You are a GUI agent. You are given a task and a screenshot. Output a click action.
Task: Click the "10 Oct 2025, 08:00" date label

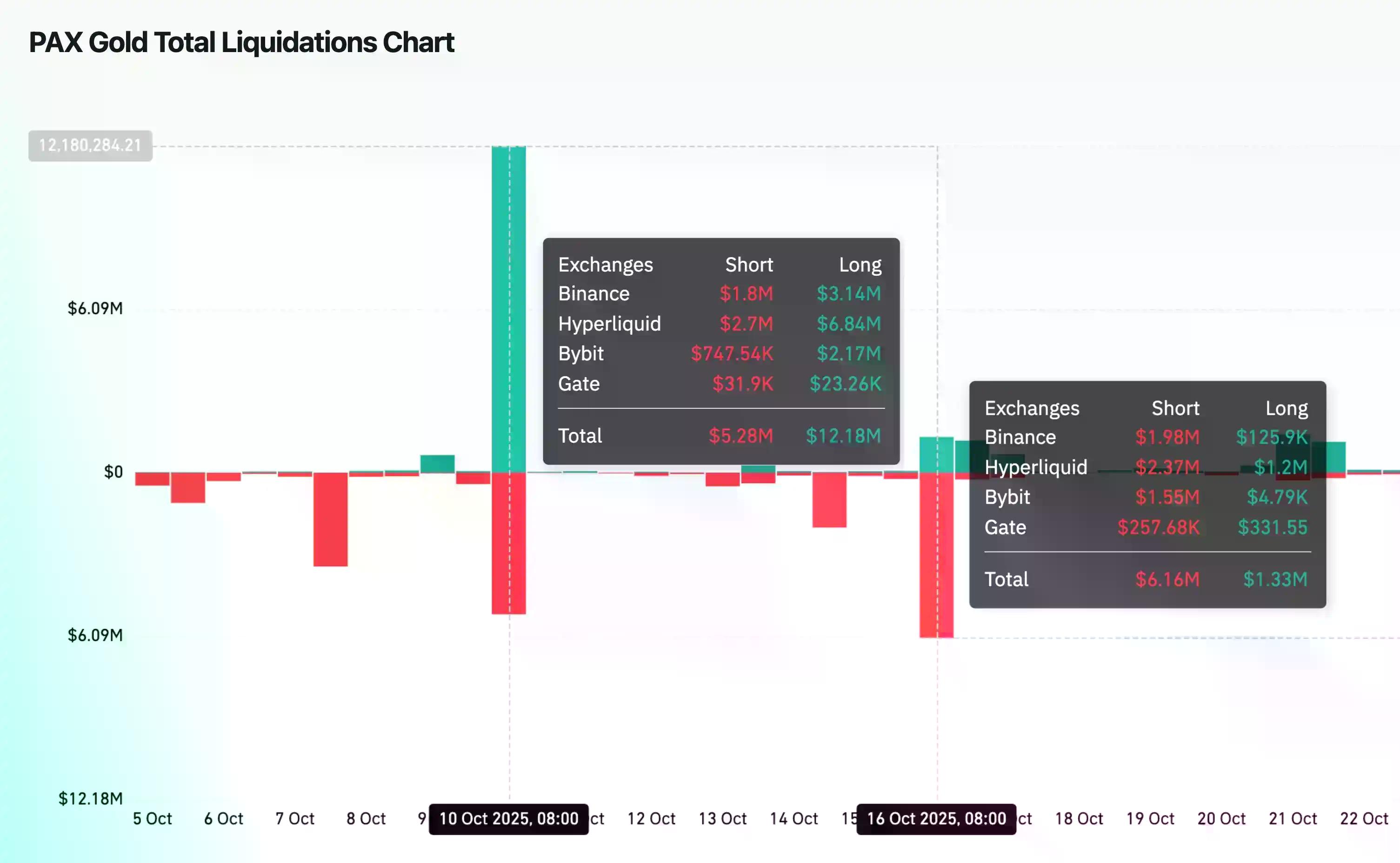[x=508, y=818]
